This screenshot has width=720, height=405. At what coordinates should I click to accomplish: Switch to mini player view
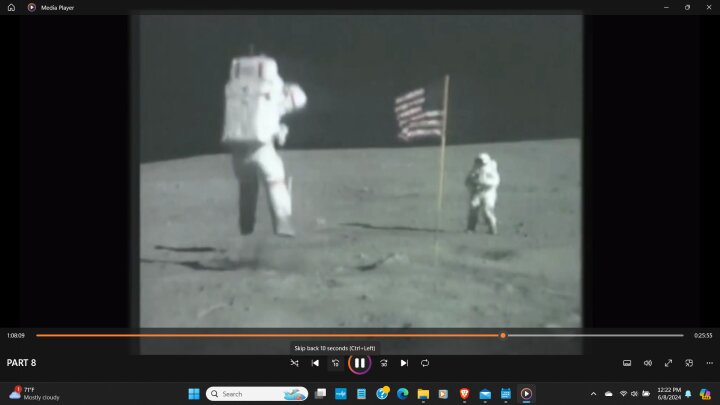(689, 363)
